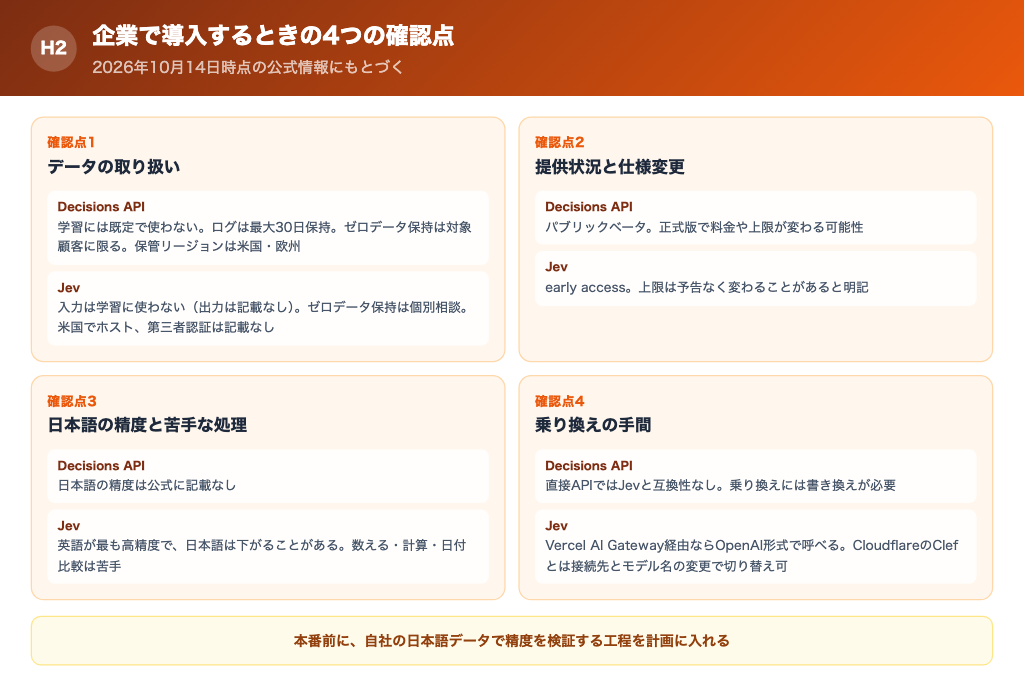
Task: Click the text starting パブリックベータ
Action: (704, 227)
